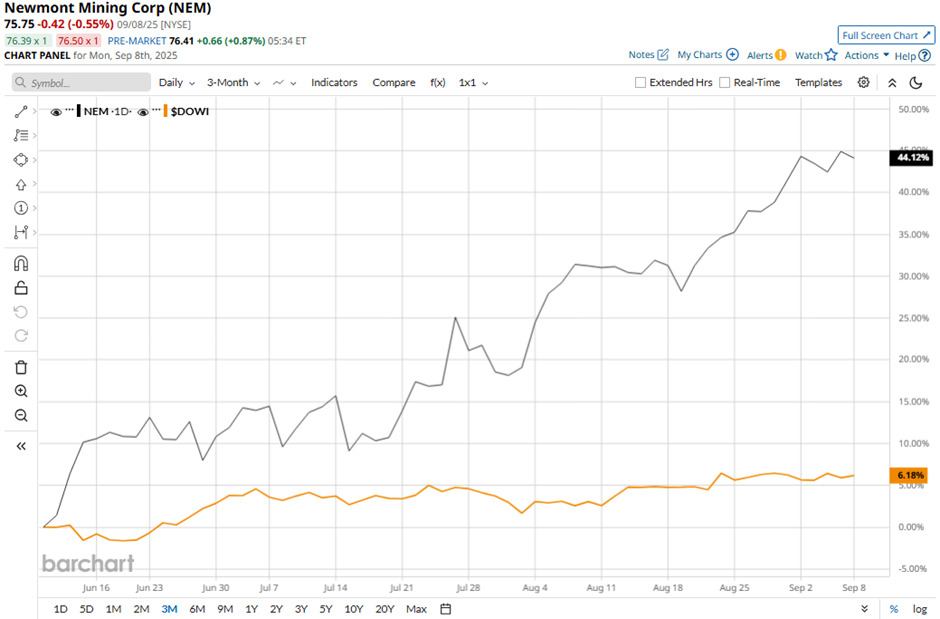This screenshot has height=619, width=940.
Task: Click the 6.18% DOWI value label
Action: pos(909,475)
